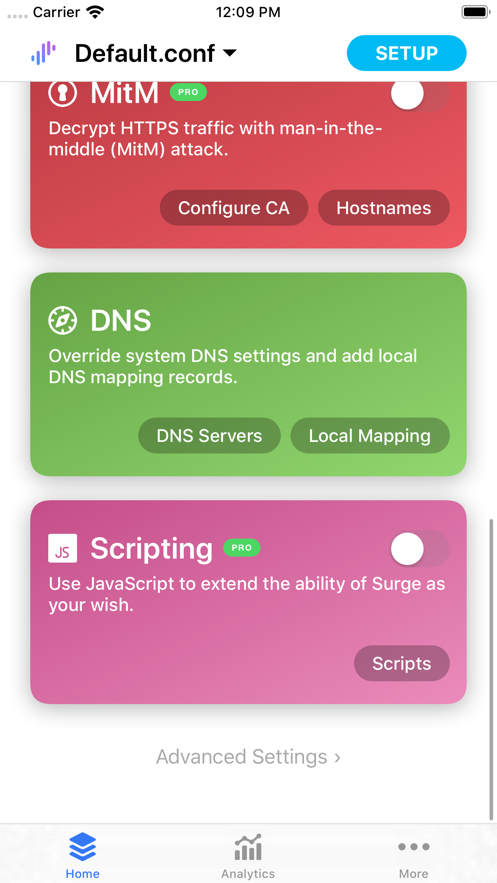Tap the PRO badge beside Scripting
497x883 pixels.
242,548
